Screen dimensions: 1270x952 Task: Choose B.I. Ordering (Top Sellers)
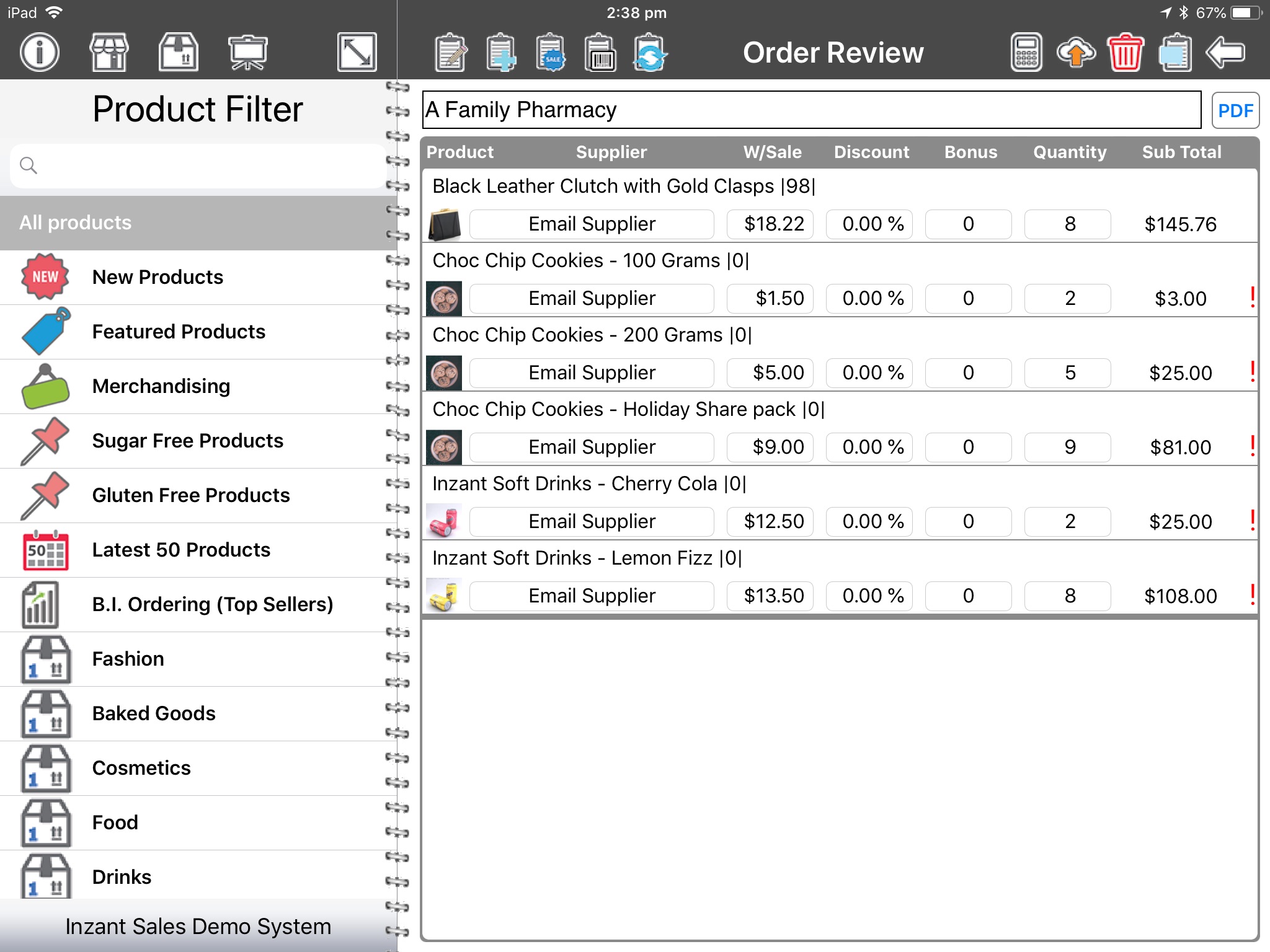212,604
